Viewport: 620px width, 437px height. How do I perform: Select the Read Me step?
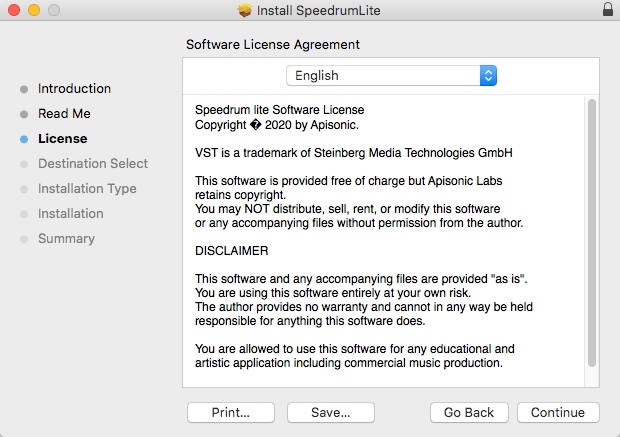point(64,113)
